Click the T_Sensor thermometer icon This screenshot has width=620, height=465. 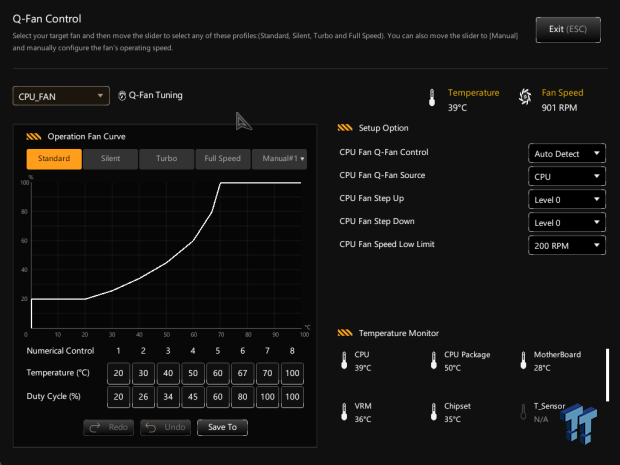[524, 412]
